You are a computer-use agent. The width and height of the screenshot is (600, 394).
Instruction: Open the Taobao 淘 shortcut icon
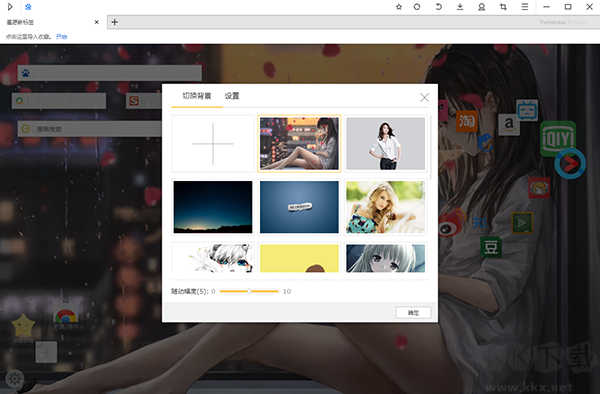click(466, 121)
